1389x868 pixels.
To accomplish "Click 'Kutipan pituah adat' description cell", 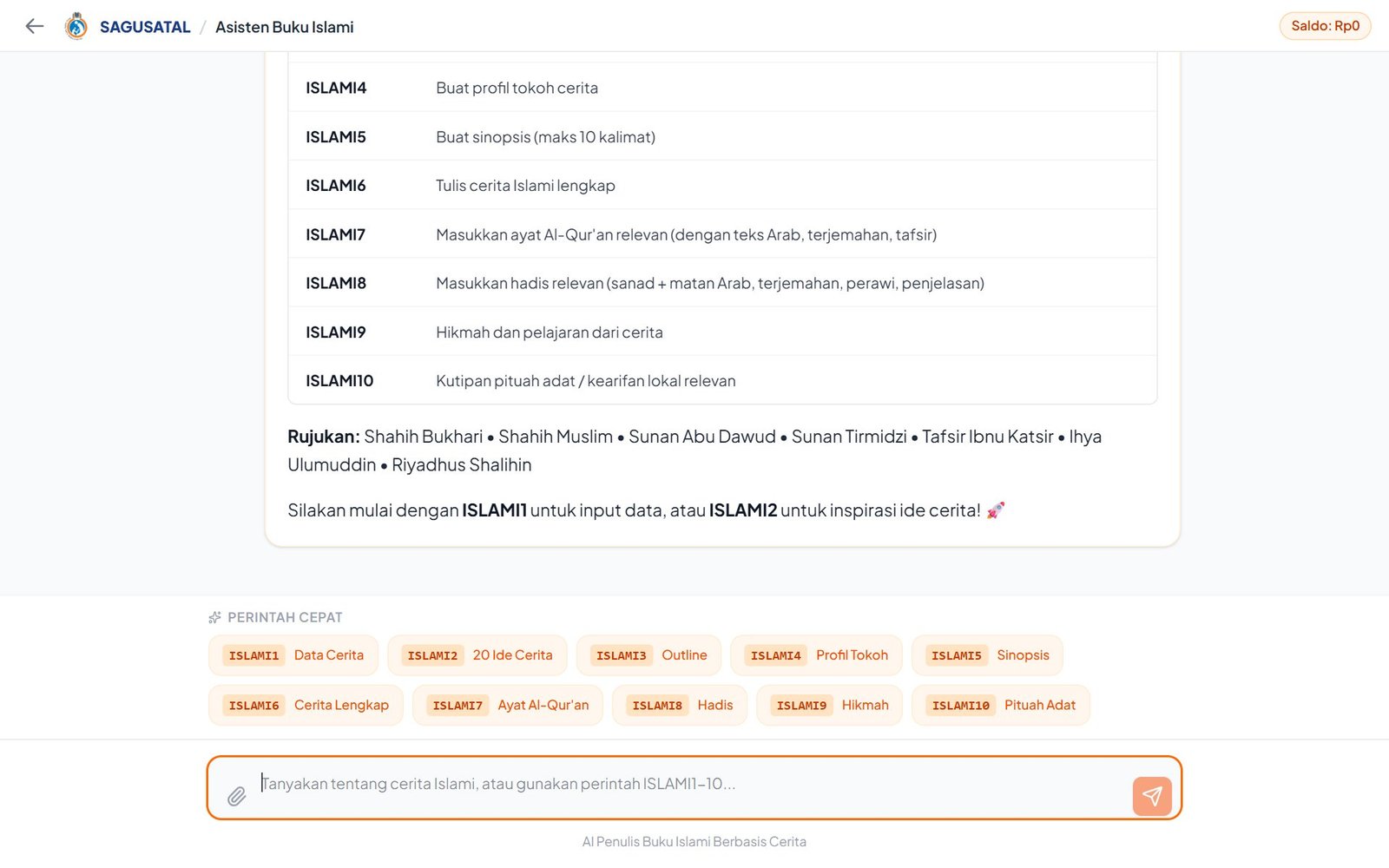I will coord(586,381).
